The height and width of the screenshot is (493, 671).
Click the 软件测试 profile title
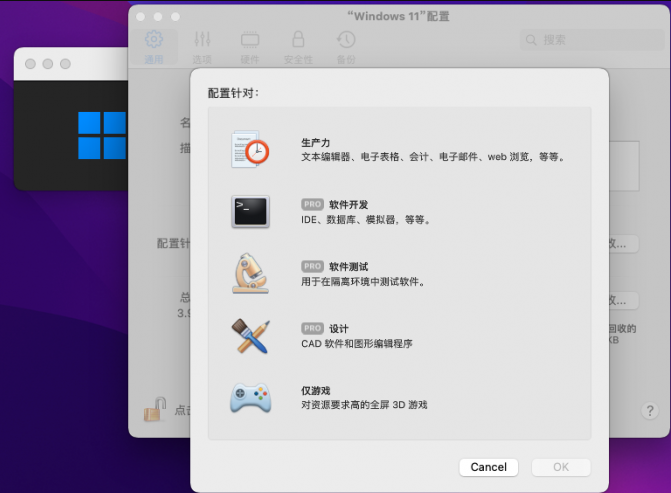(x=348, y=267)
